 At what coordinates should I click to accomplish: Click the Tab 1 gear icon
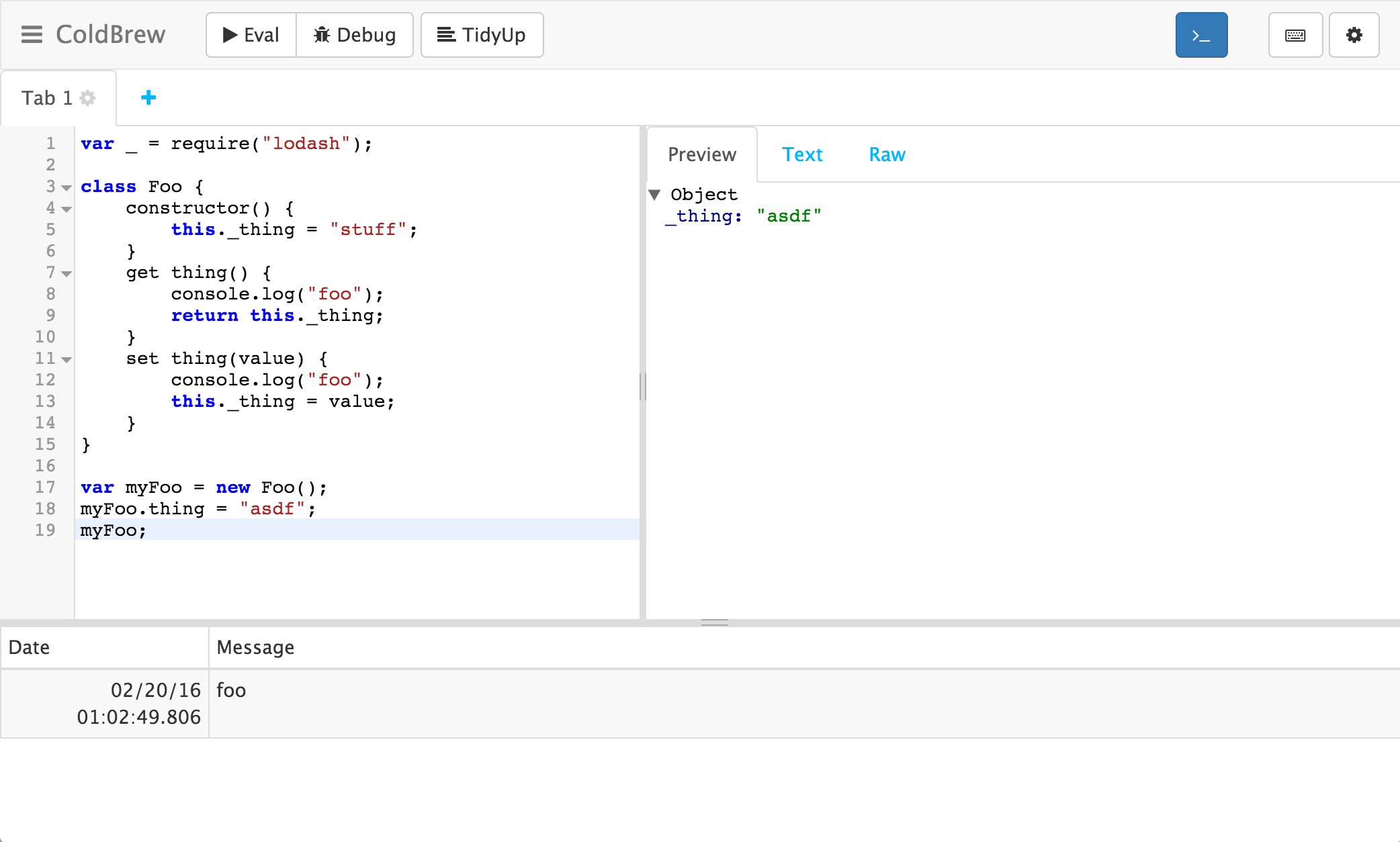[x=87, y=98]
